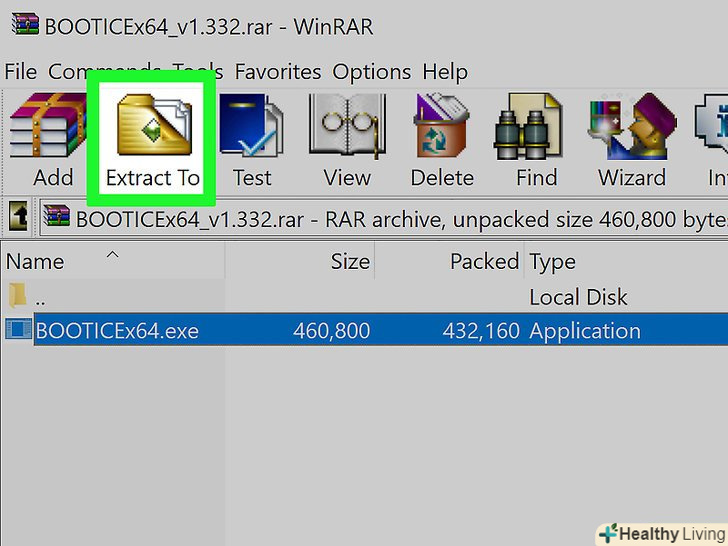
Task: Click the BOOTICEx64.exe file icon
Action: 19,329
